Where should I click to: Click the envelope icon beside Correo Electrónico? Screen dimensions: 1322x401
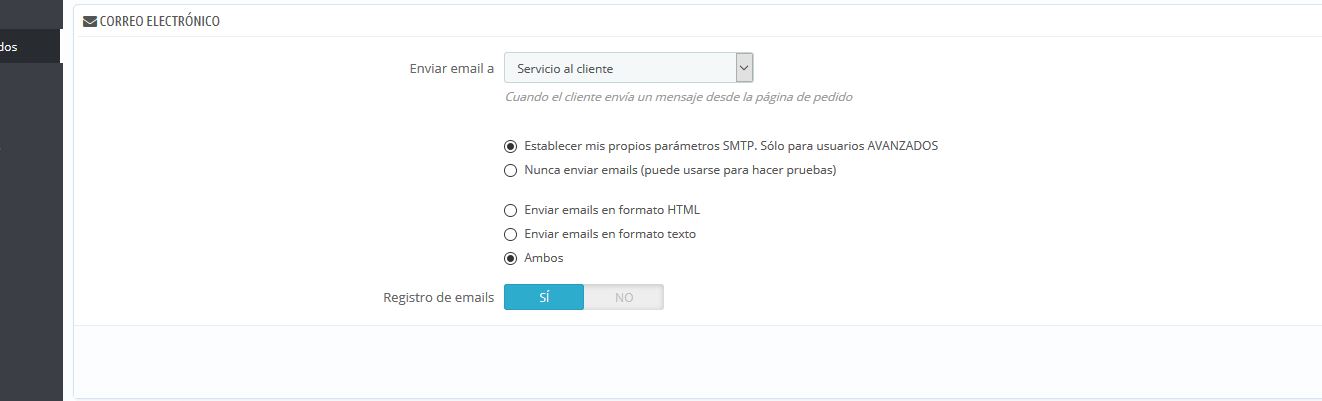pos(90,21)
